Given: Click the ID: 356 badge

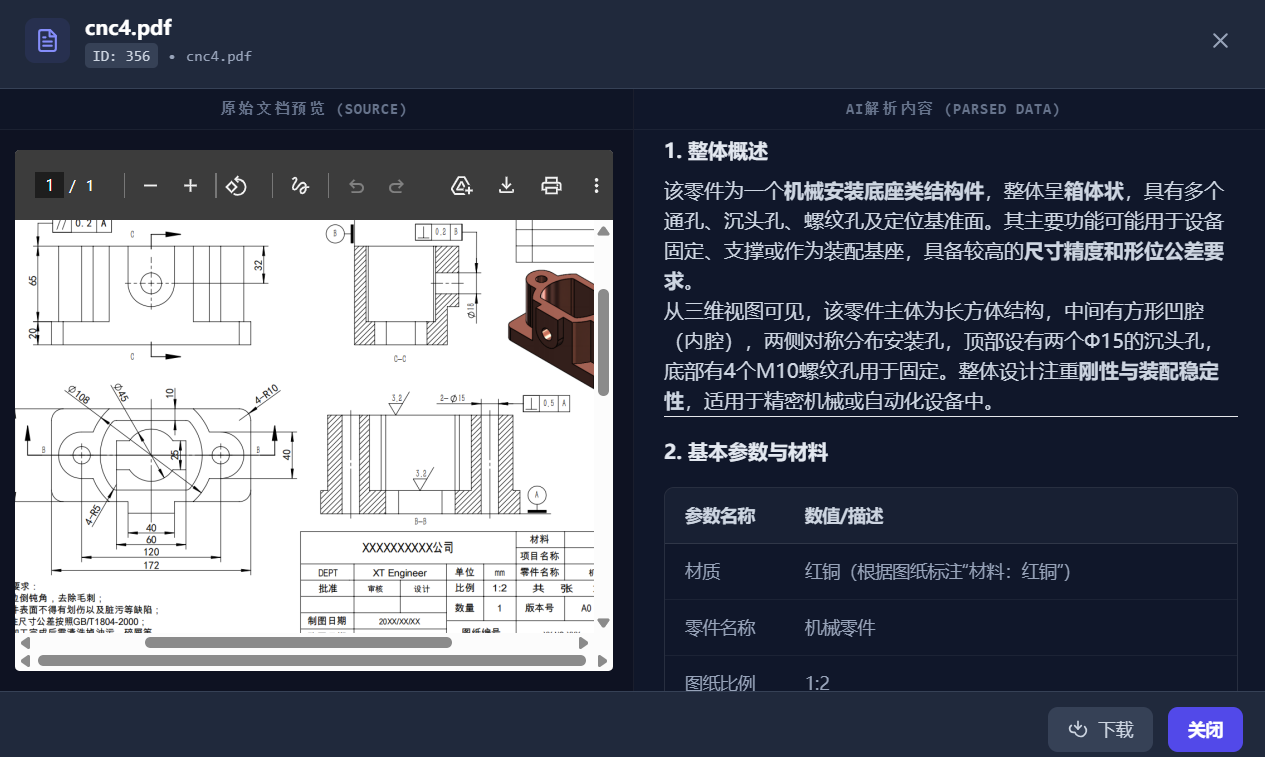Looking at the screenshot, I should tap(121, 56).
